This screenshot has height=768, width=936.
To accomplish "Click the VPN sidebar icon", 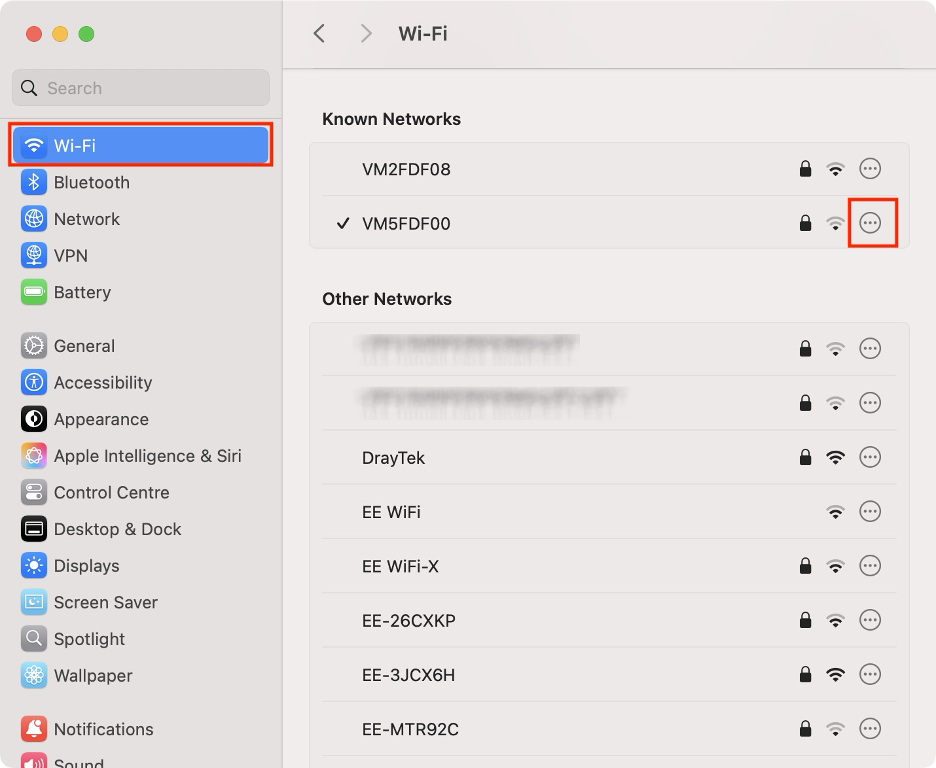I will click(33, 255).
